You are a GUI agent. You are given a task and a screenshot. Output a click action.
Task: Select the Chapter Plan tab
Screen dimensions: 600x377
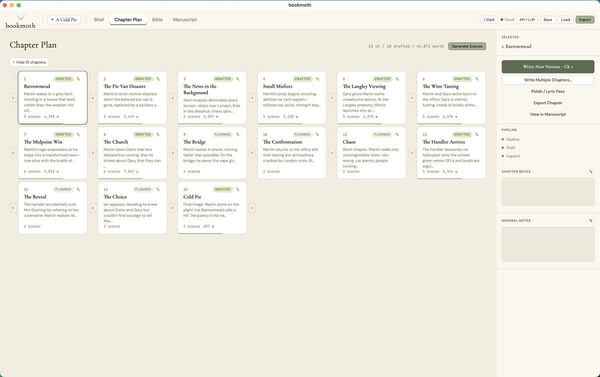[x=128, y=20]
